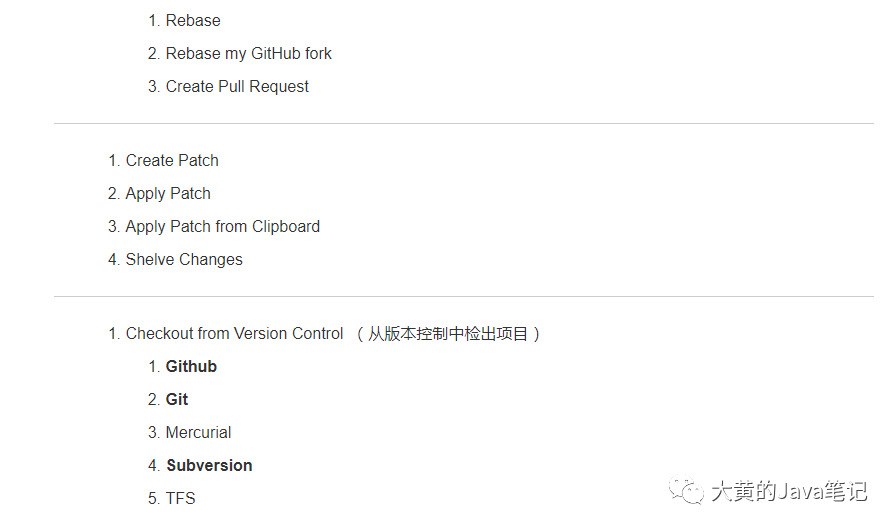Click 'Checkout from Version Control' heading
Image resolution: width=896 pixels, height=530 pixels.
(234, 333)
